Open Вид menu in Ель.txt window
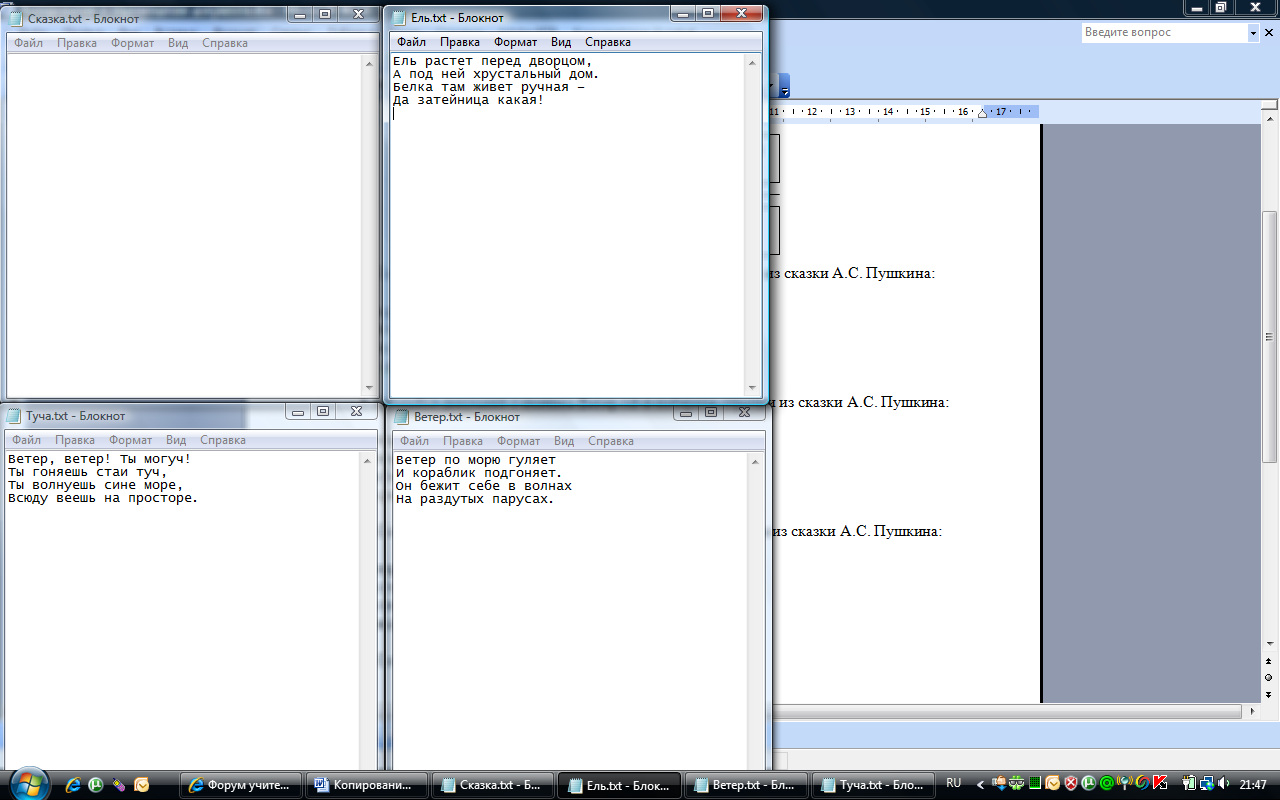Viewport: 1280px width, 800px height. (561, 42)
